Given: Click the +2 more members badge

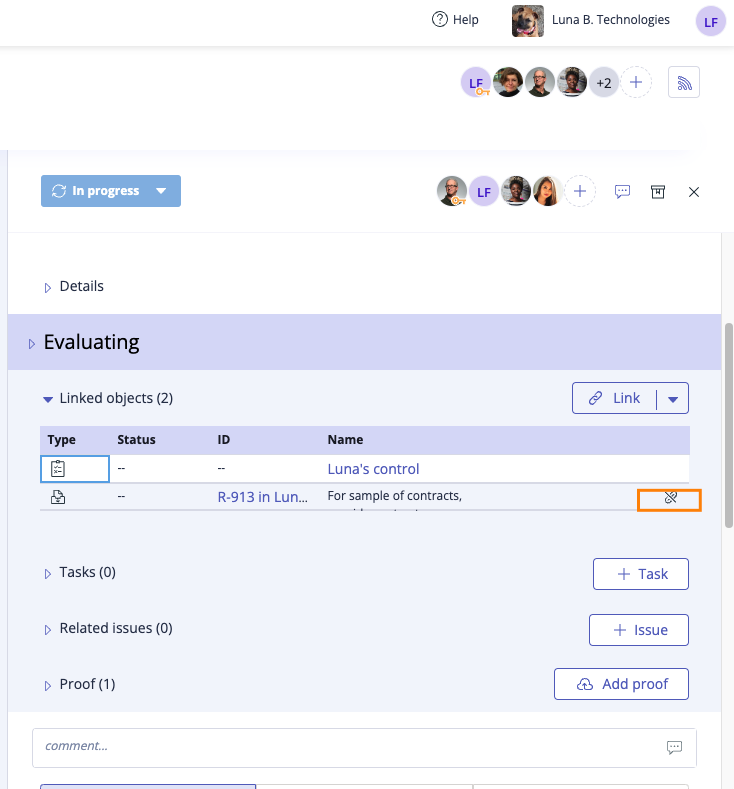Looking at the screenshot, I should (603, 83).
